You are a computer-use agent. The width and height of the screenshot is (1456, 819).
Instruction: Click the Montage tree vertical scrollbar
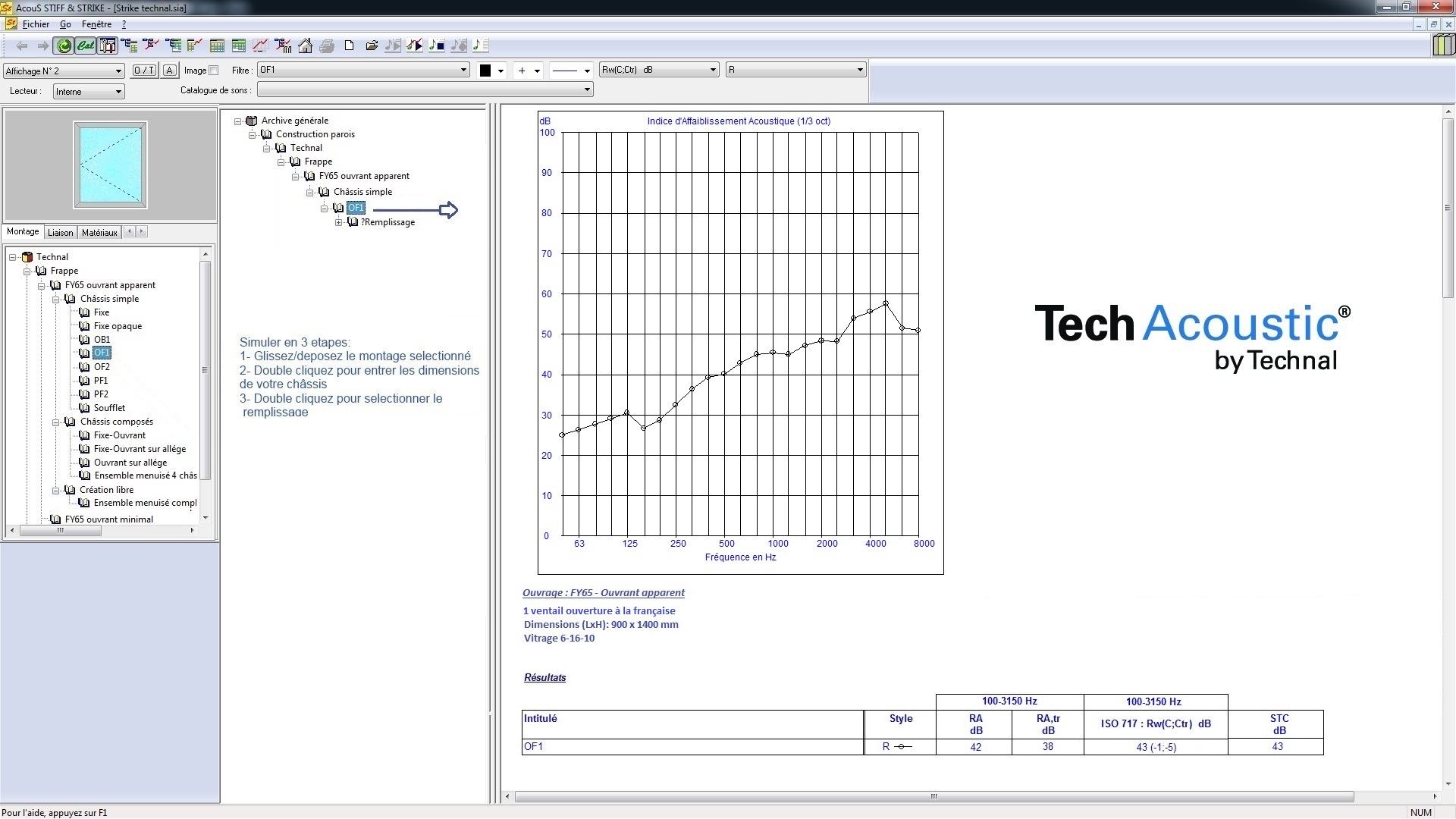coord(205,369)
